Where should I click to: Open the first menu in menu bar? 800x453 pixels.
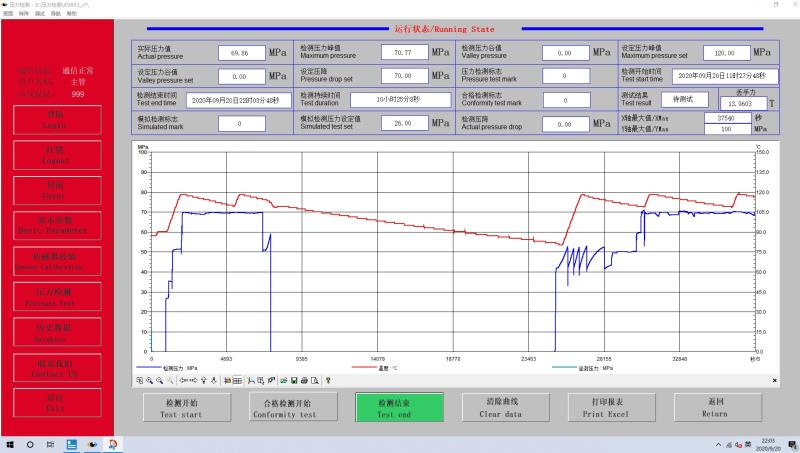[x=8, y=14]
